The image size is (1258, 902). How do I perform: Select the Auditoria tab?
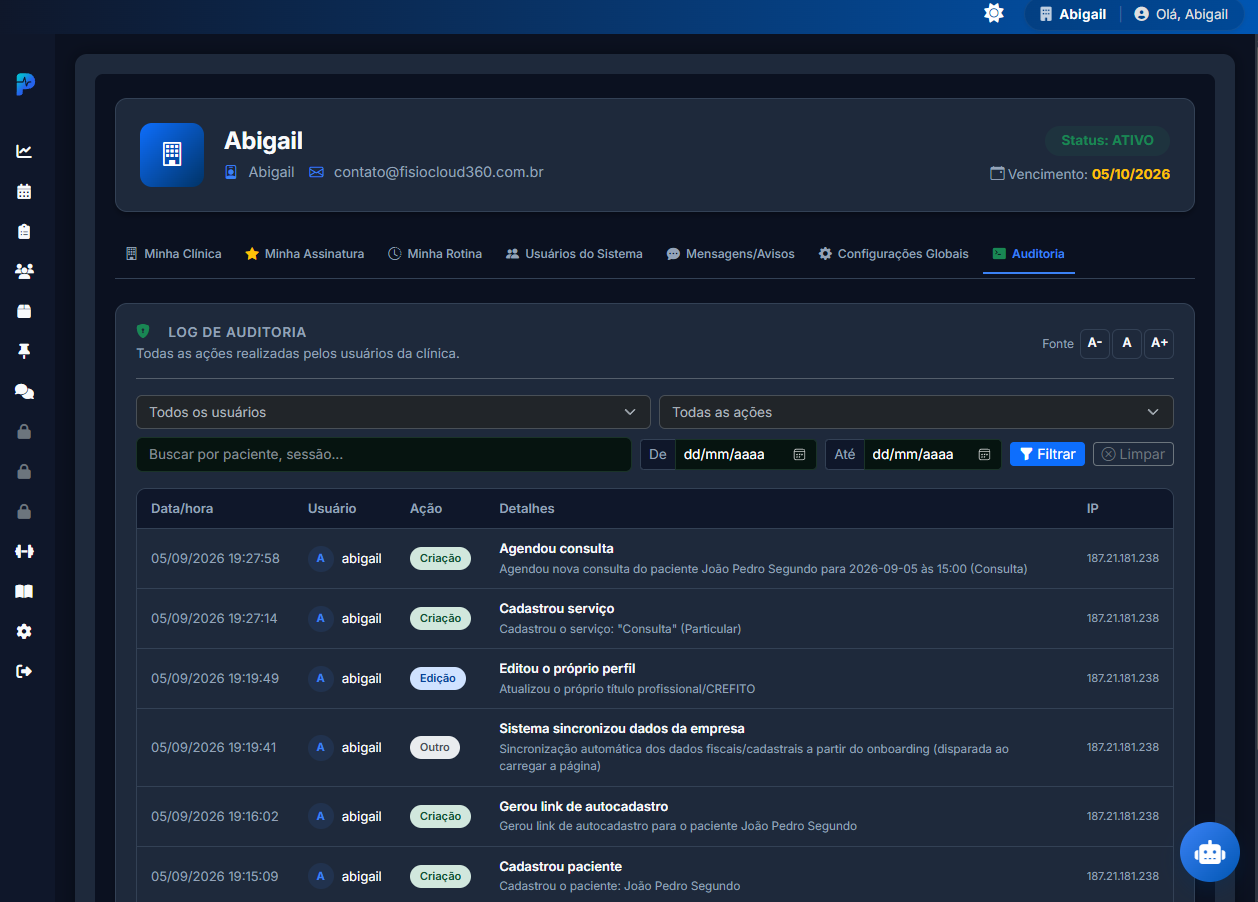(1028, 254)
